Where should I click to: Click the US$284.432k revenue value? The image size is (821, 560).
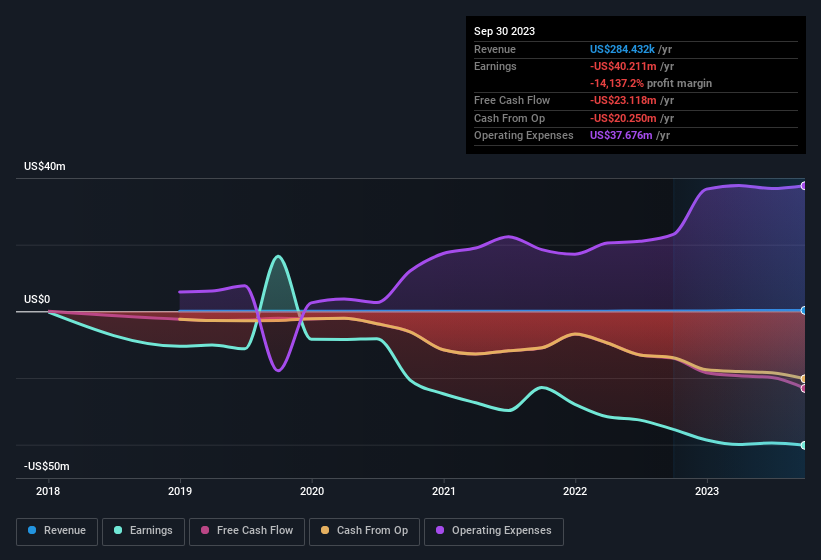tap(622, 49)
